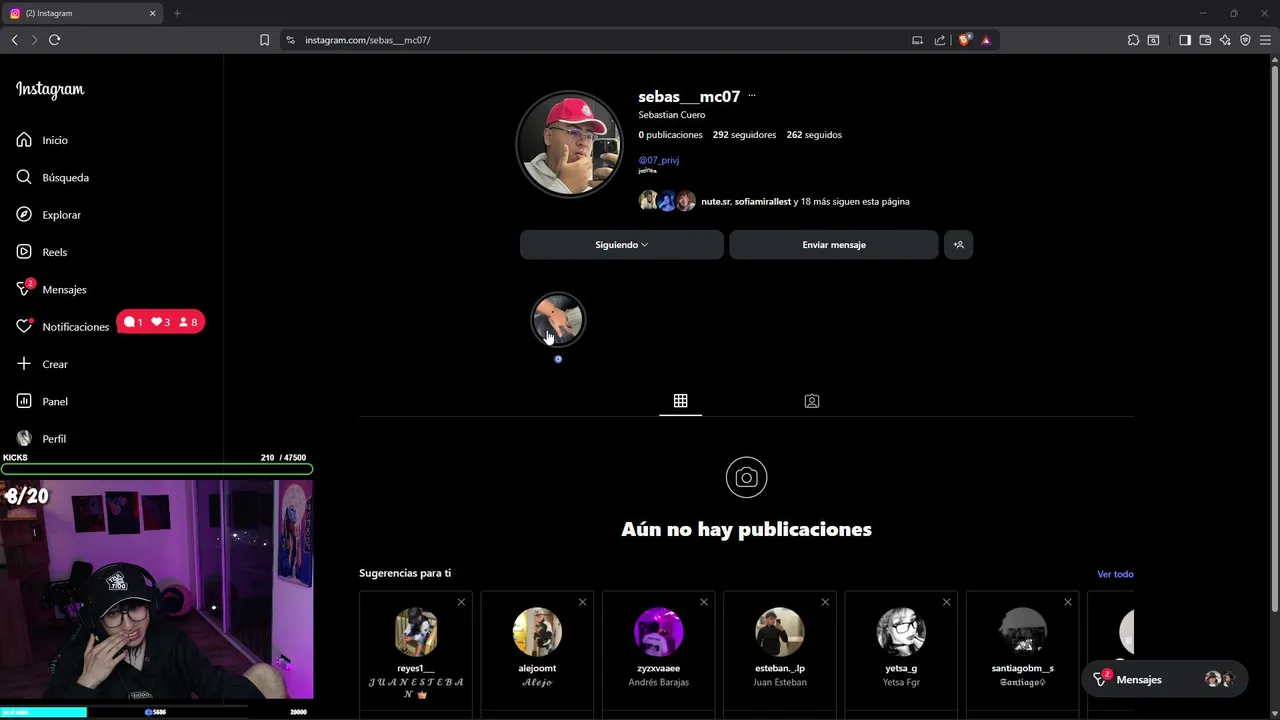Open Brave wallet icon
This screenshot has width=1280, height=720.
[x=1205, y=40]
